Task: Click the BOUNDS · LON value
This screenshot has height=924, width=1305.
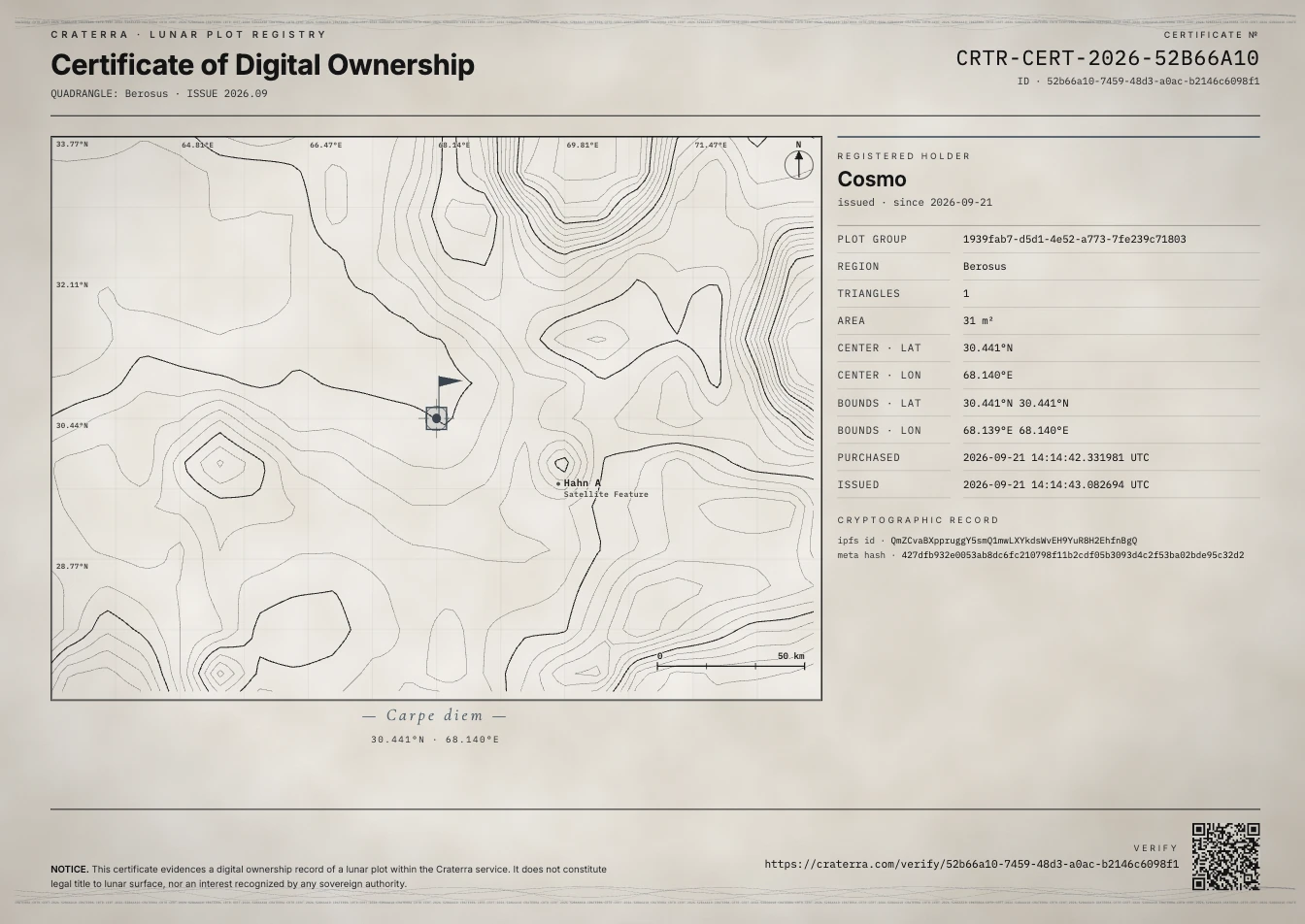Action: (x=1016, y=430)
